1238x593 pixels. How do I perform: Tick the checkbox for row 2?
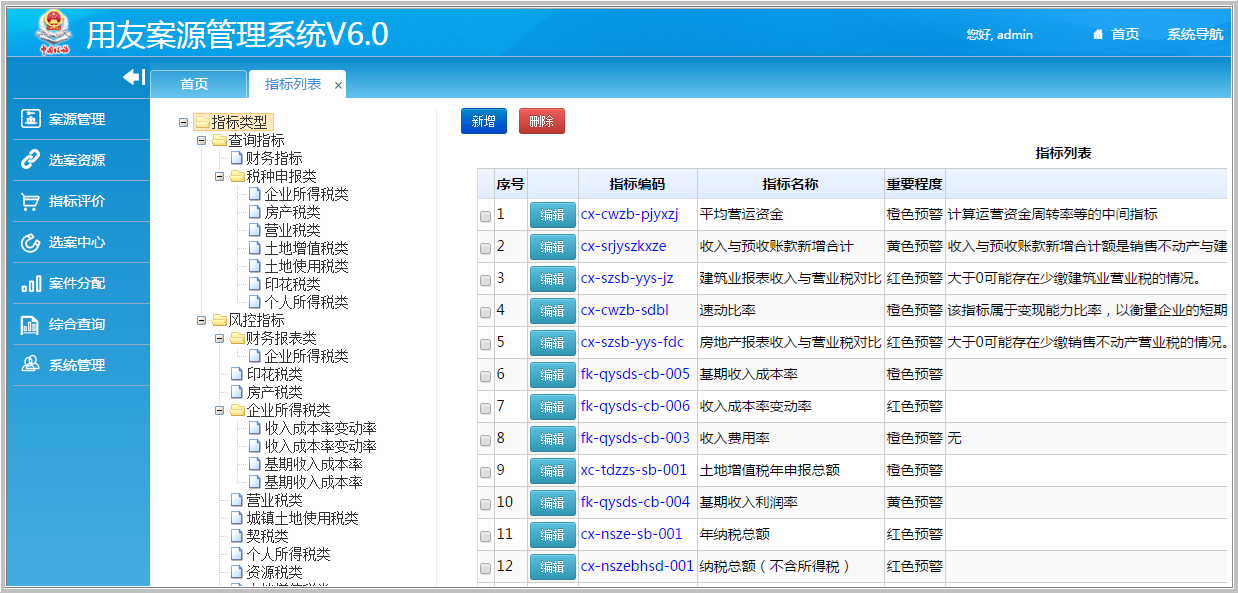tap(486, 248)
